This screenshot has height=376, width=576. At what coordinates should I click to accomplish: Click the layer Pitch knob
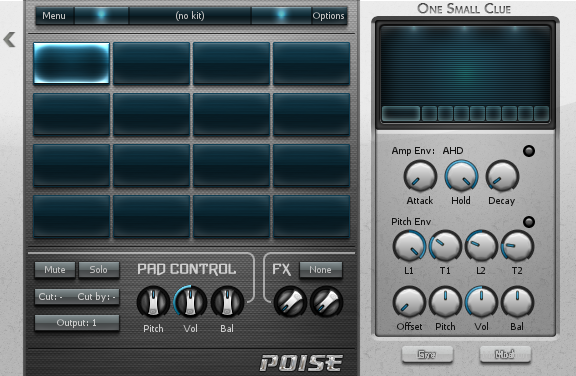[445, 303]
